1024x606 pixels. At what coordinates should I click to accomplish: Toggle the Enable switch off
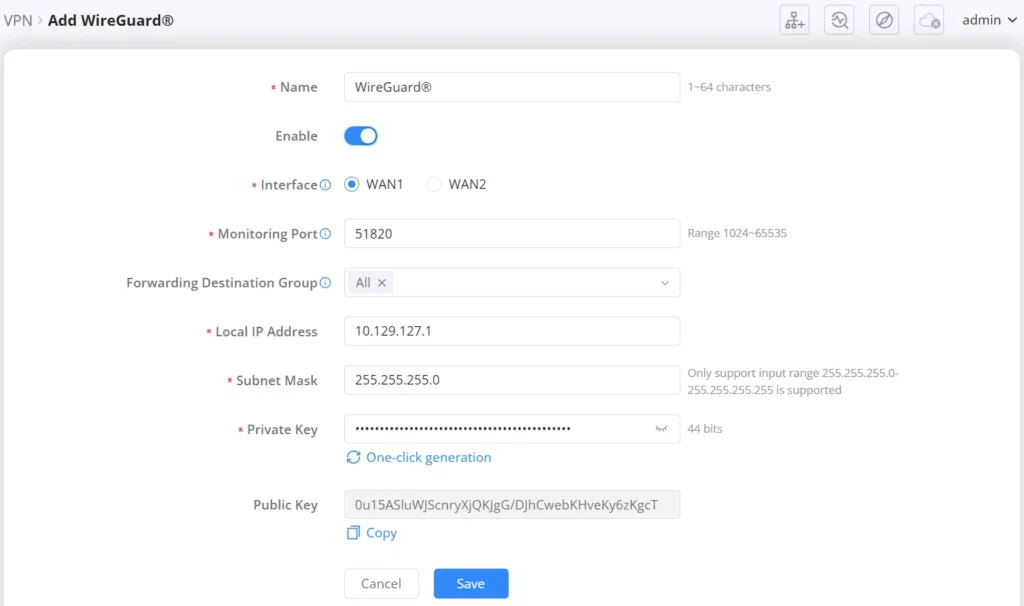pyautogui.click(x=361, y=136)
